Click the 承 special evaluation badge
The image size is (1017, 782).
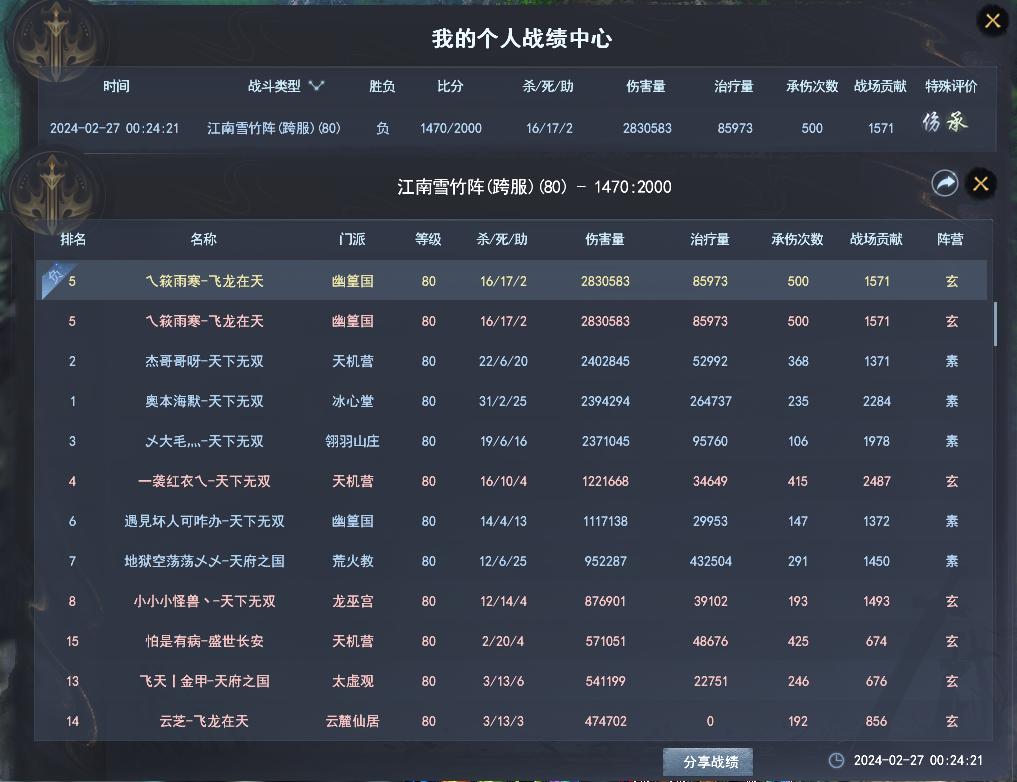point(957,123)
